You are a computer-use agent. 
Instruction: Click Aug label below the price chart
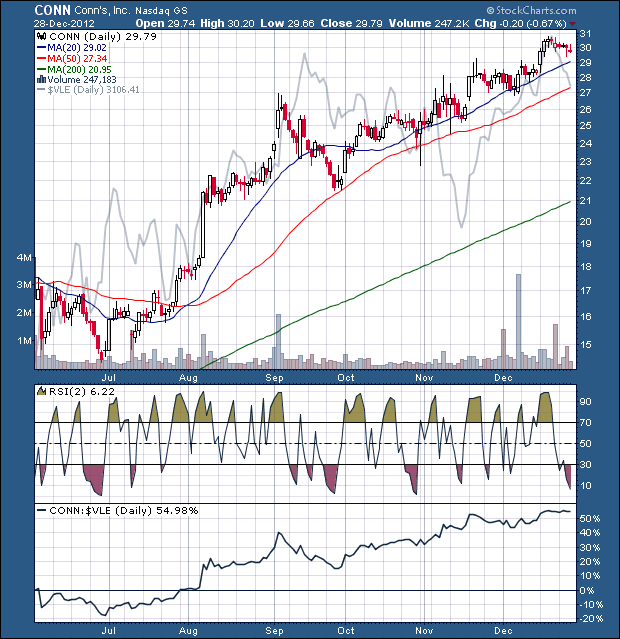click(x=188, y=378)
